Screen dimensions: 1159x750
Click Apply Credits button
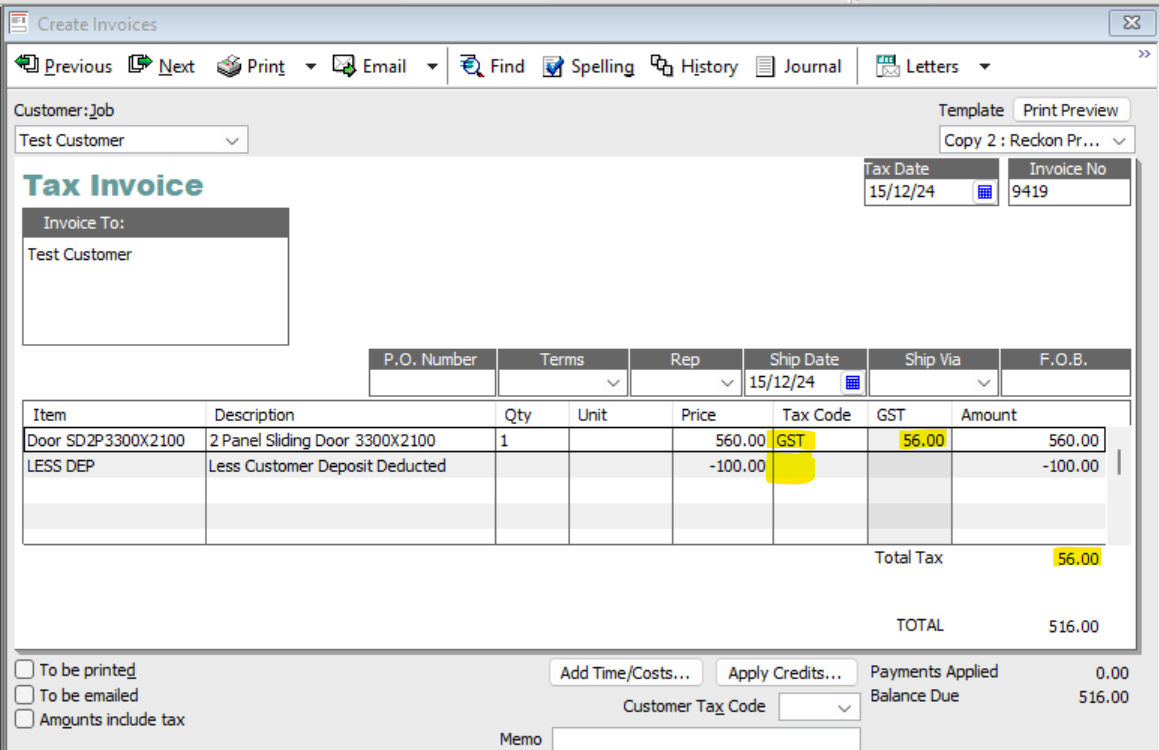tap(785, 672)
